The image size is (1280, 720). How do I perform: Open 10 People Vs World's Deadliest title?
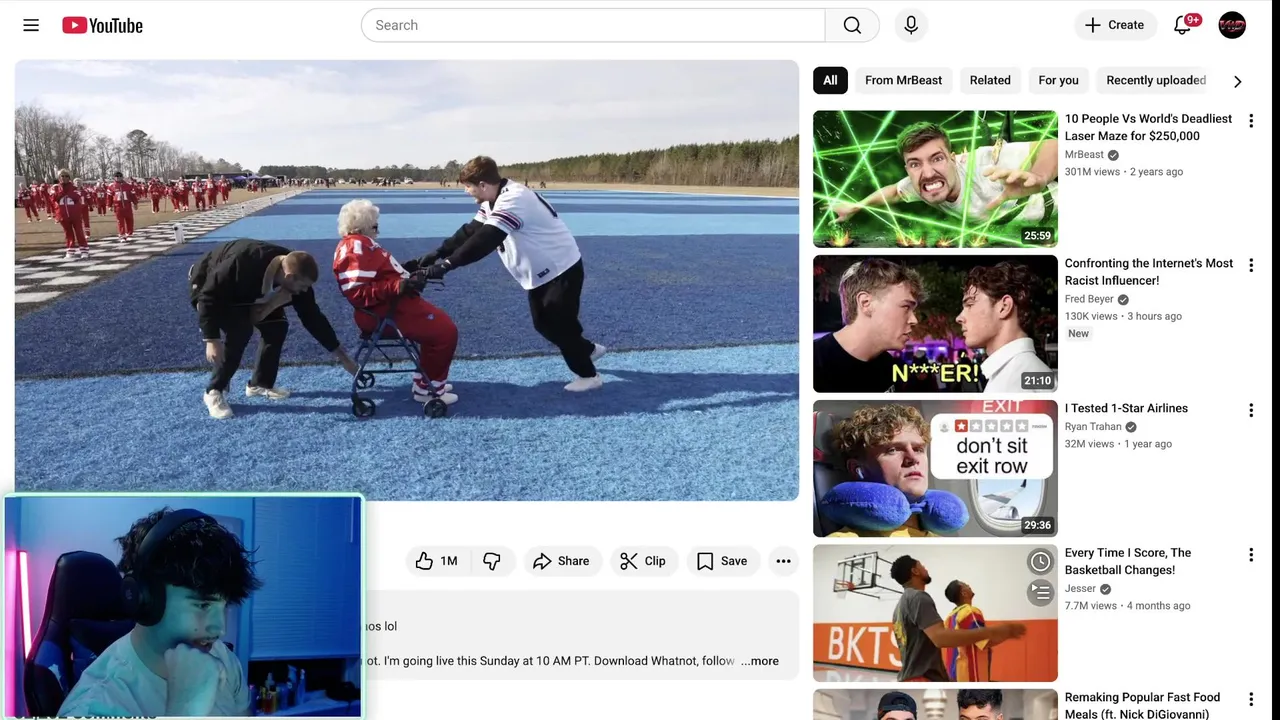coord(1148,127)
